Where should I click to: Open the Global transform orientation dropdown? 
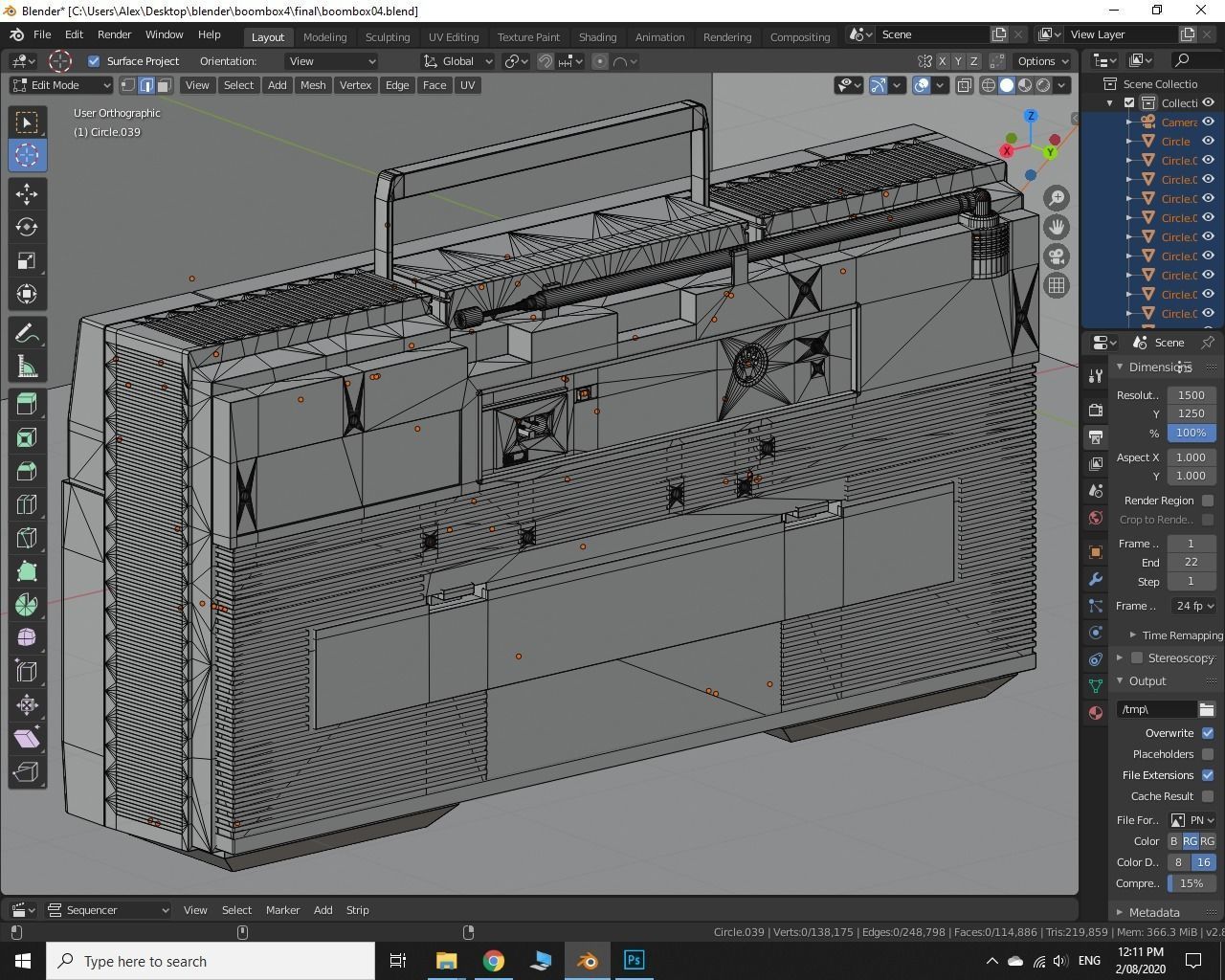(x=458, y=61)
